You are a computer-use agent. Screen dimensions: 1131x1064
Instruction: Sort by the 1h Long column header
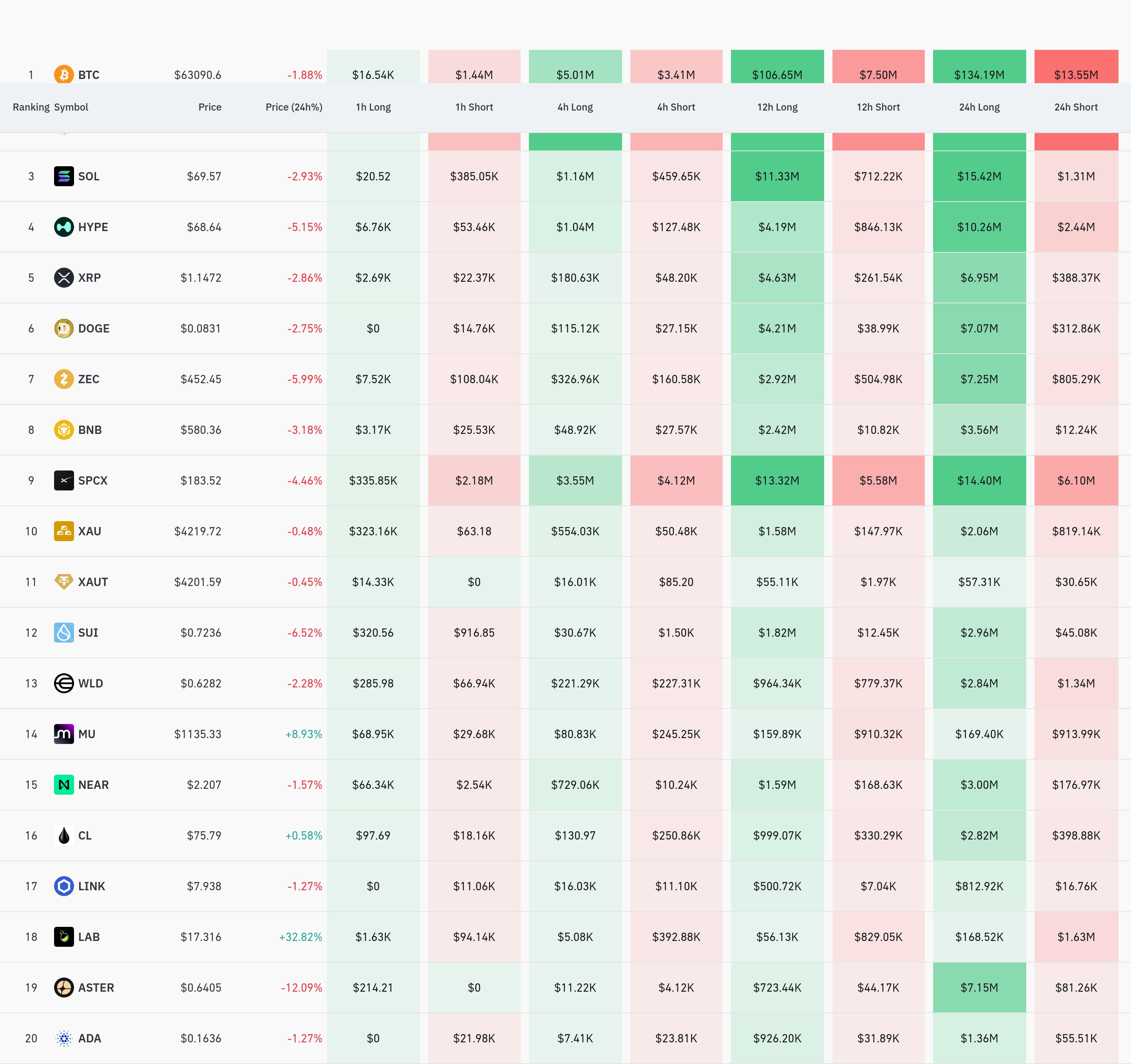point(373,107)
